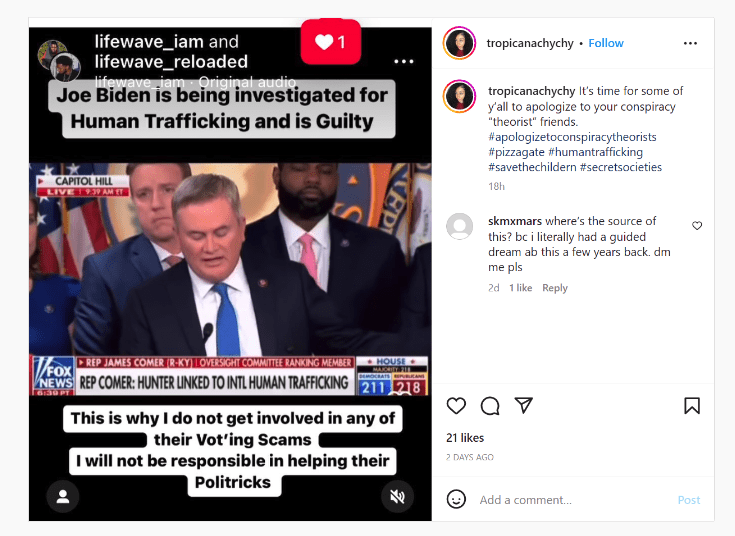This screenshot has height=536, width=735.
Task: Share post via paper plane icon
Action: pyautogui.click(x=524, y=405)
